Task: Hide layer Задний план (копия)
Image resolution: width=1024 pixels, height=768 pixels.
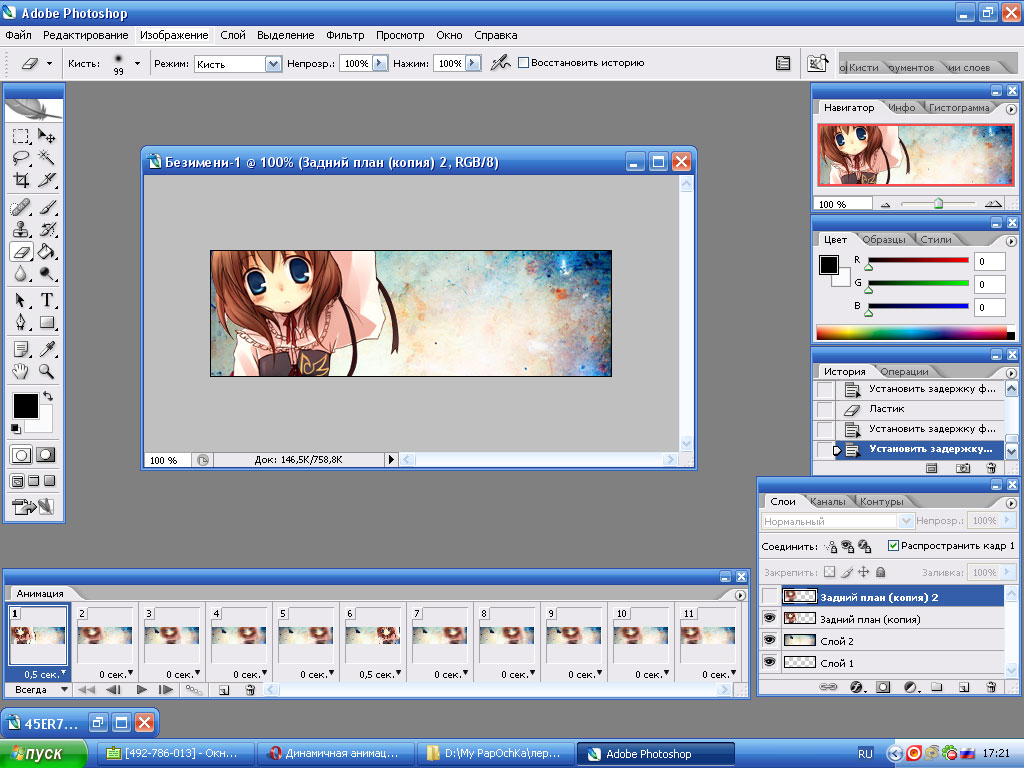Action: click(x=770, y=618)
